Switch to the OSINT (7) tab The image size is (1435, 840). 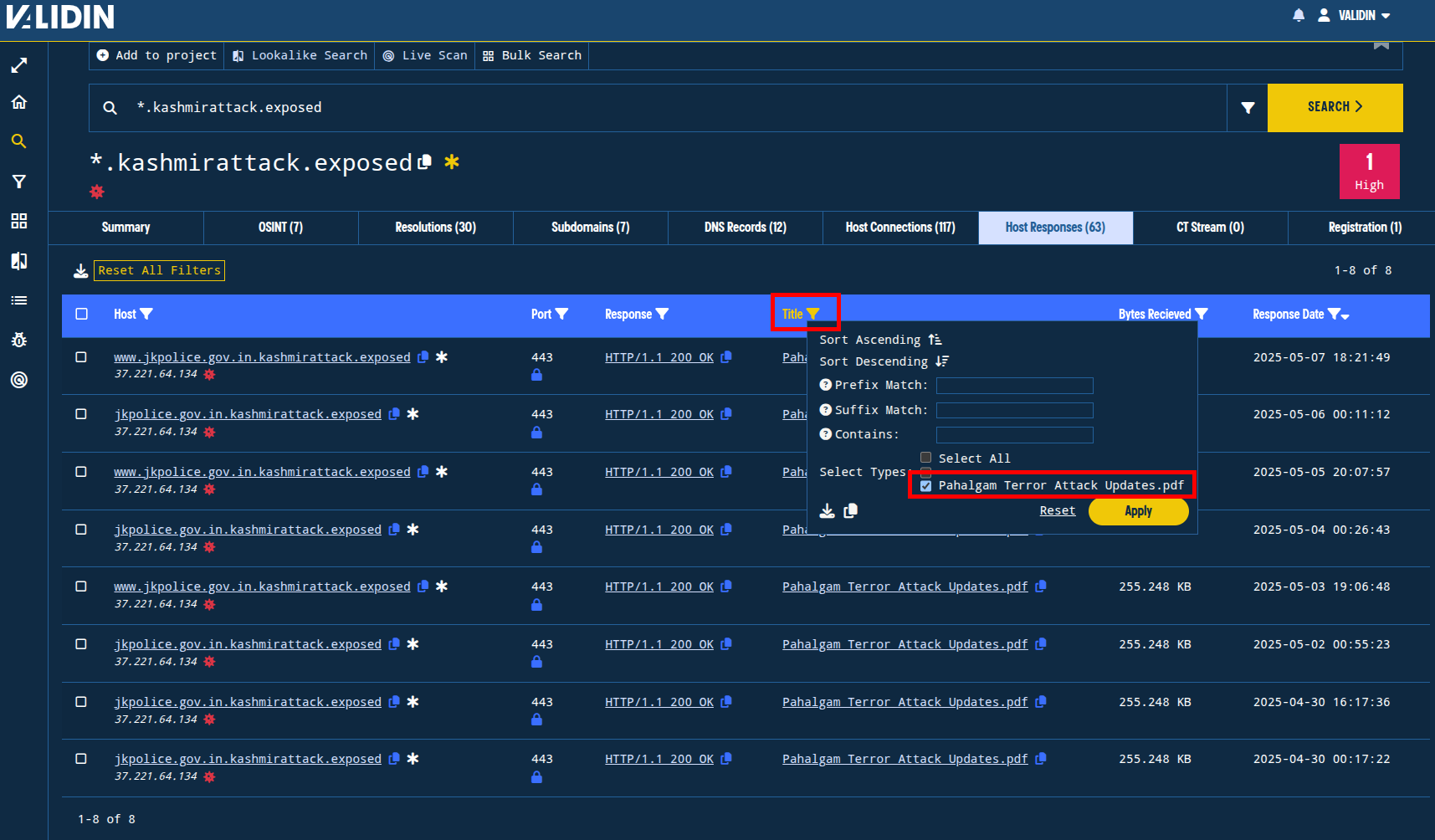280,228
